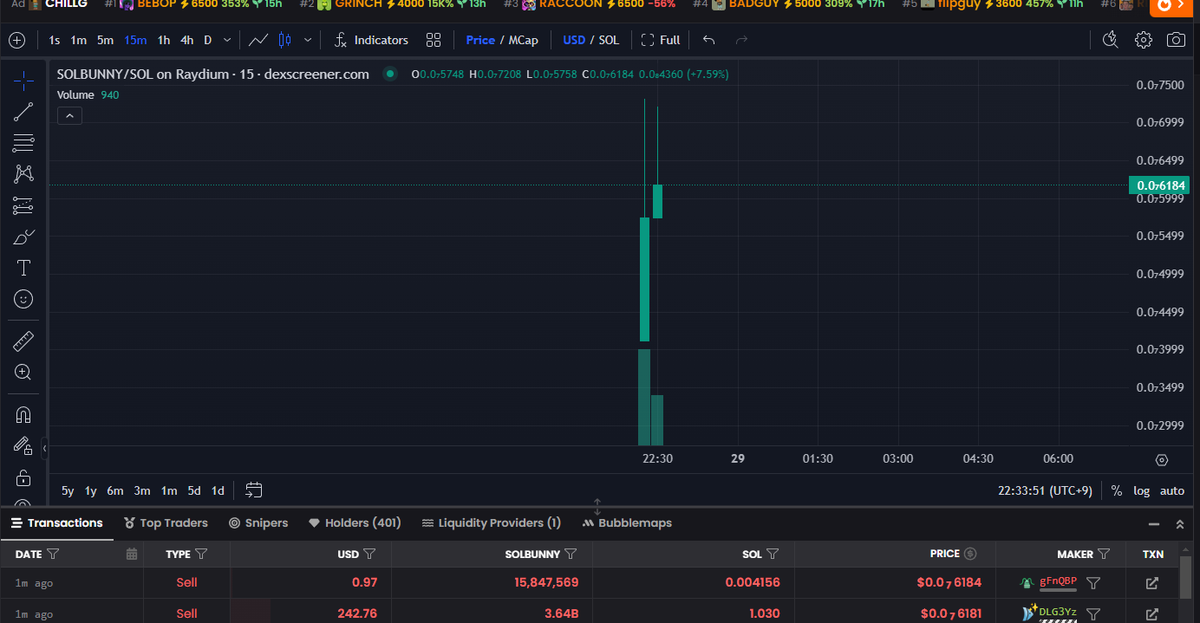Image resolution: width=1200 pixels, height=623 pixels.
Task: Toggle PRICE column currency dollar icon
Action: coord(970,554)
